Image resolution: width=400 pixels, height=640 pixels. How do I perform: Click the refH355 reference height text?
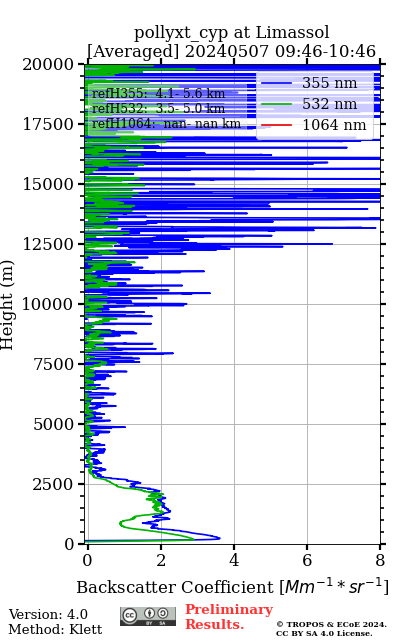coord(158,93)
